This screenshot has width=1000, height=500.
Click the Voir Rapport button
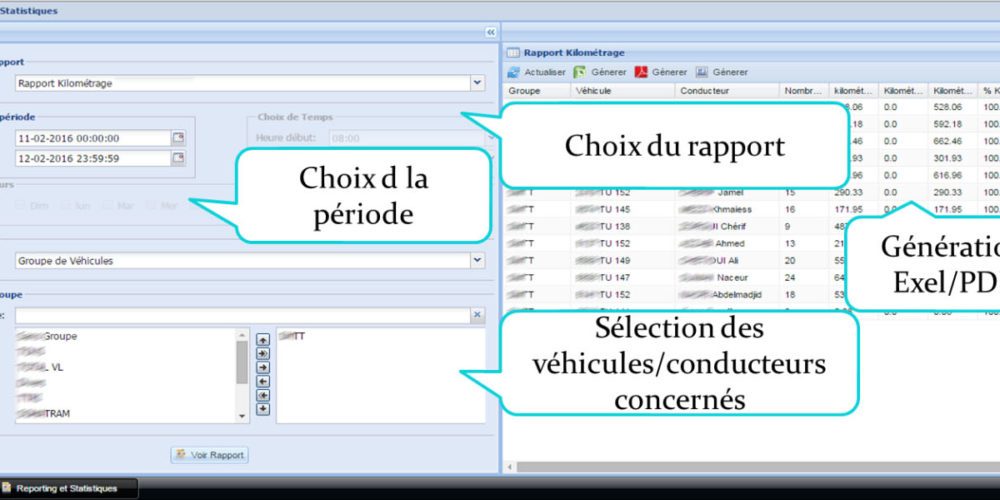pos(209,454)
